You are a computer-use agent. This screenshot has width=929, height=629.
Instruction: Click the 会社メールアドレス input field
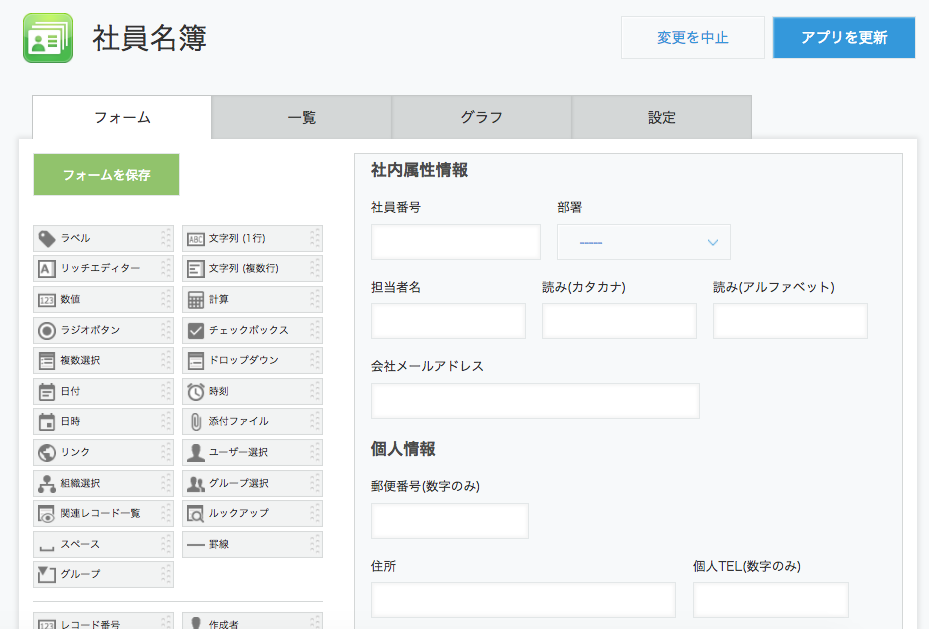point(535,401)
